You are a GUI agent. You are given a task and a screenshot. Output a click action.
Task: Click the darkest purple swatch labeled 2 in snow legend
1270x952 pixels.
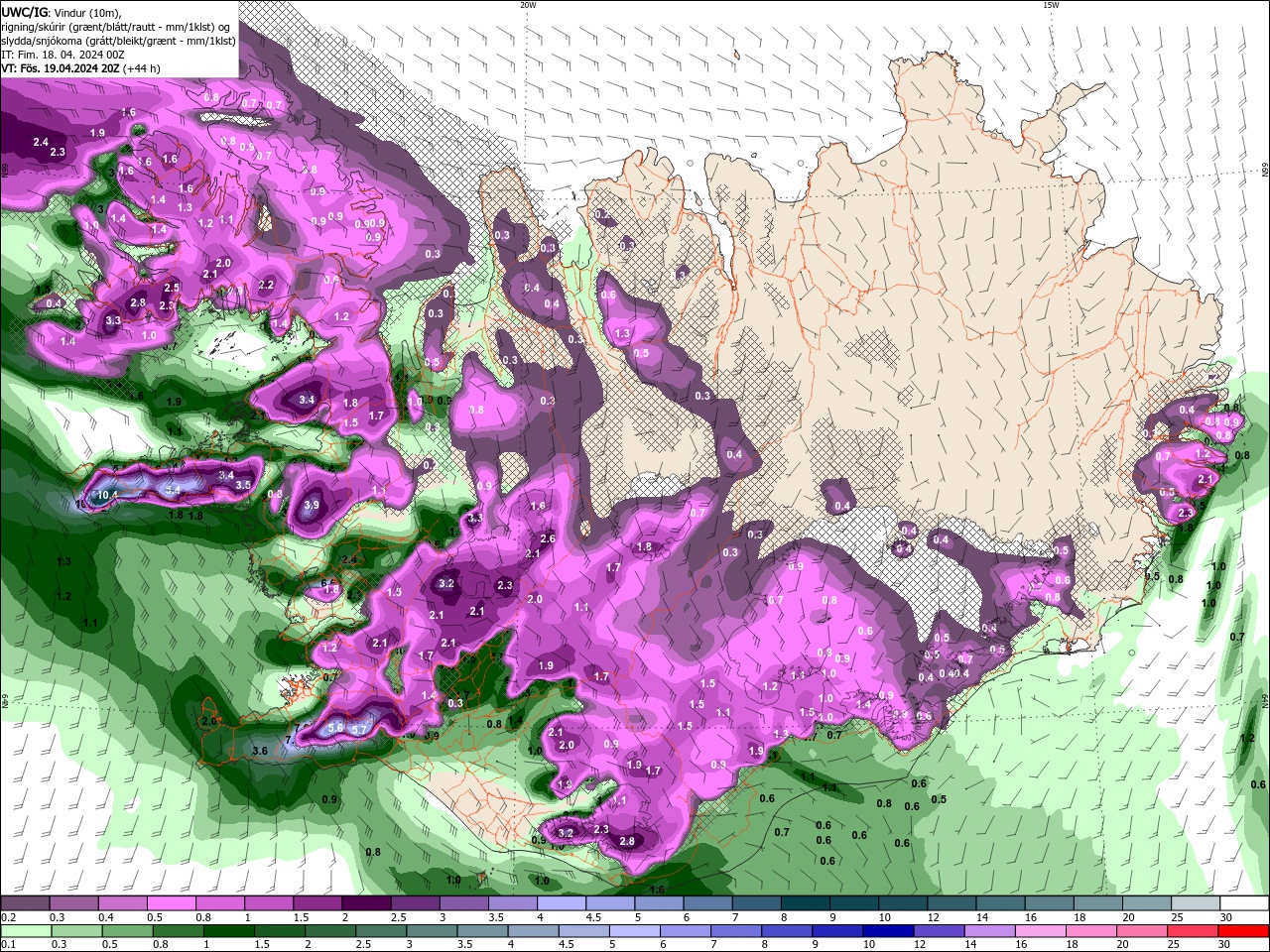click(366, 903)
